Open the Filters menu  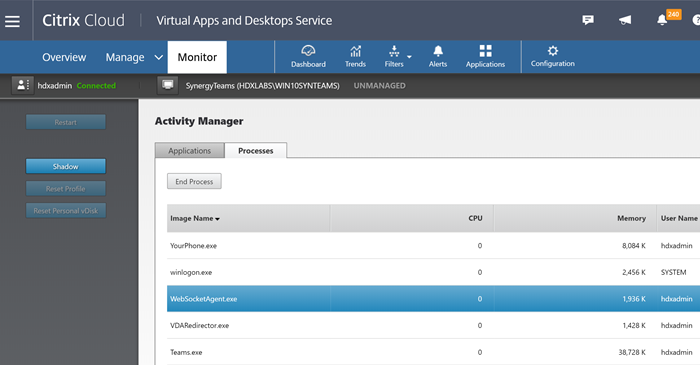click(394, 57)
